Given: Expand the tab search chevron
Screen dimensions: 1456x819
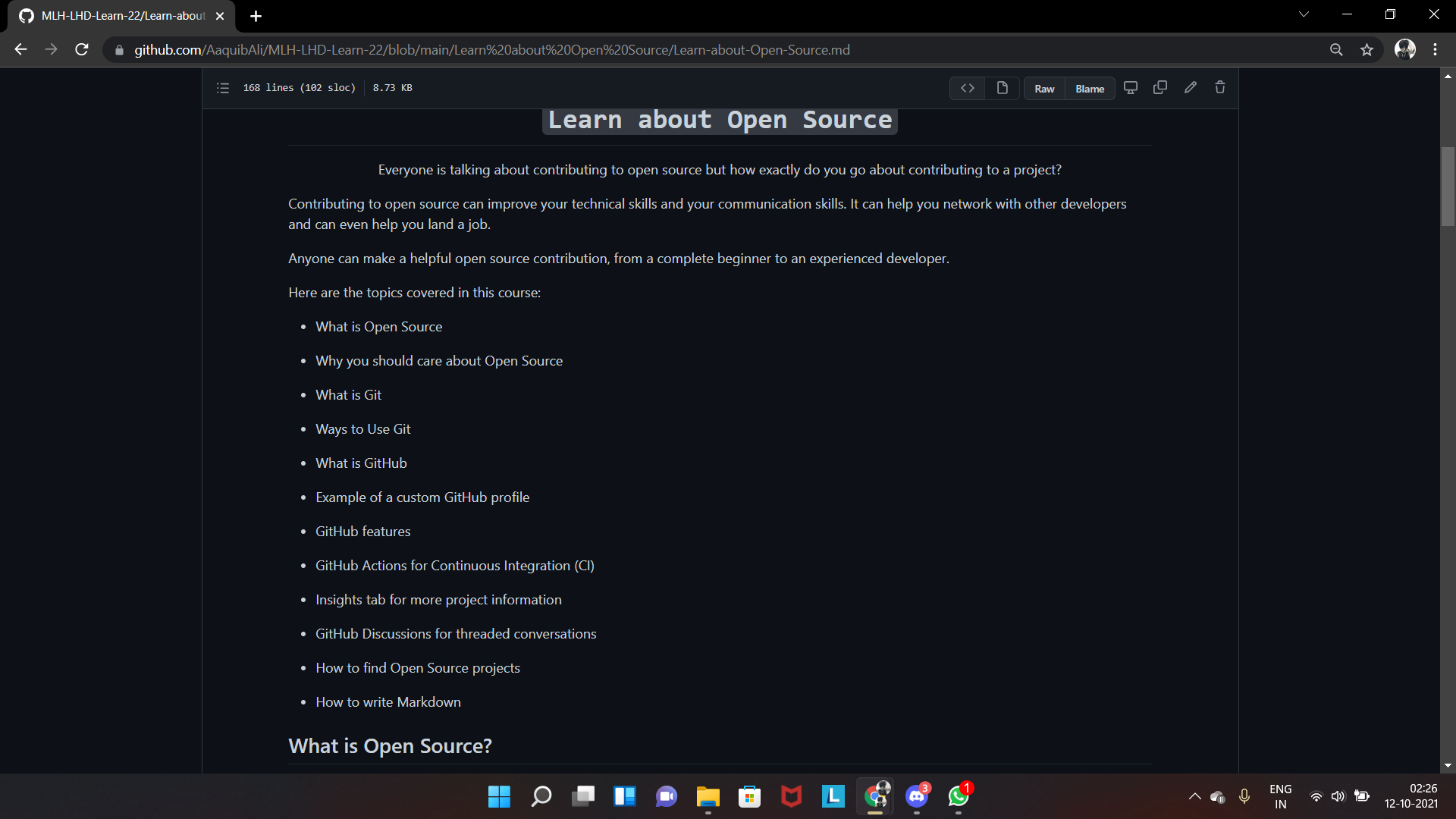Looking at the screenshot, I should coord(1304,14).
